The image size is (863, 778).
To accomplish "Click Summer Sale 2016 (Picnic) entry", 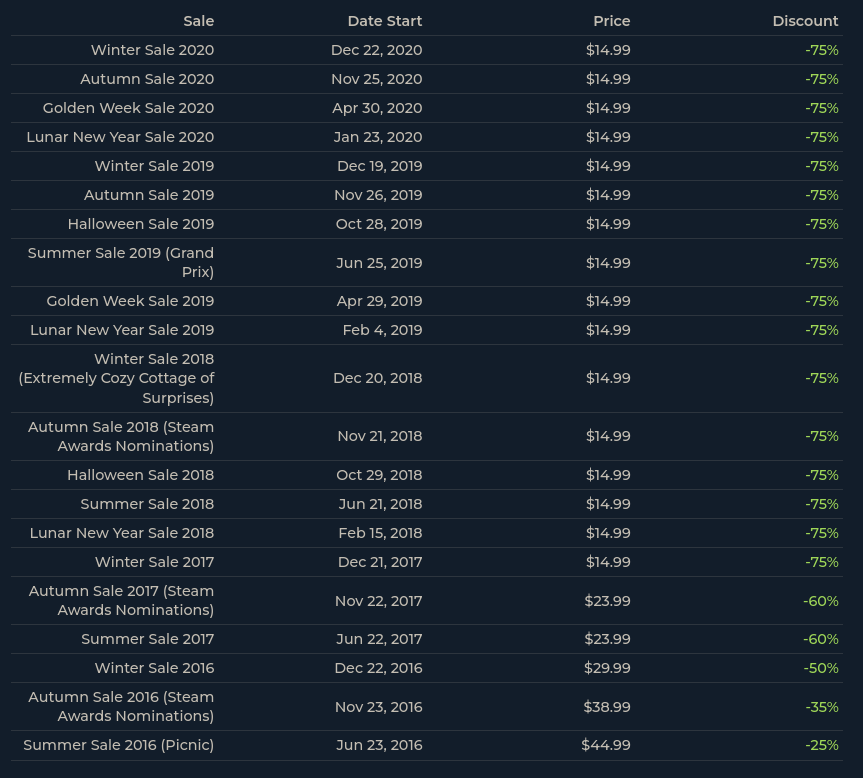I will click(x=118, y=745).
